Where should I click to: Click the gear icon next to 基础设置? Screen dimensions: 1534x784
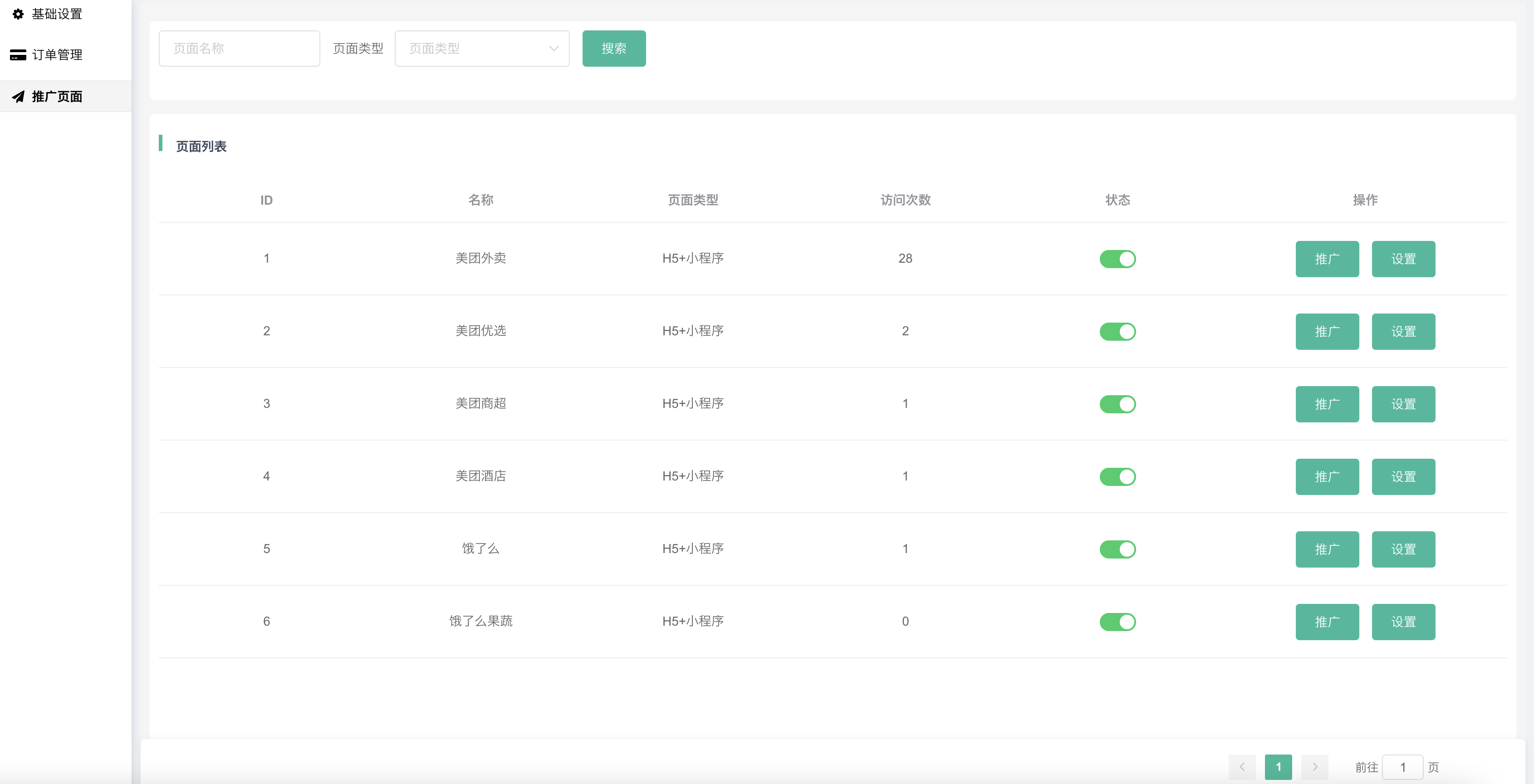click(x=18, y=14)
